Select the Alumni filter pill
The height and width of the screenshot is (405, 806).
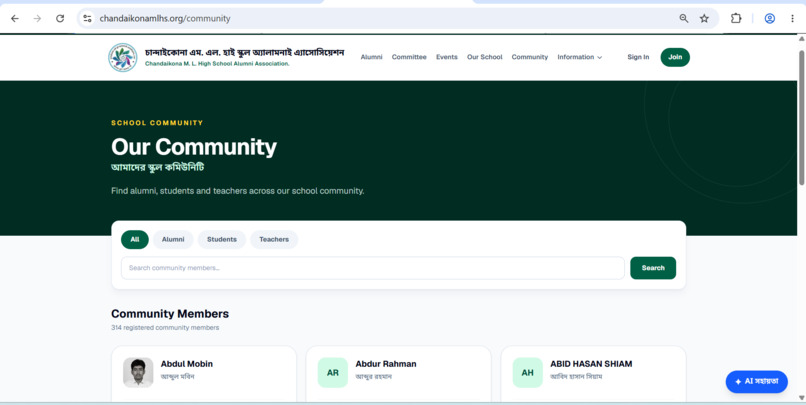(x=173, y=240)
